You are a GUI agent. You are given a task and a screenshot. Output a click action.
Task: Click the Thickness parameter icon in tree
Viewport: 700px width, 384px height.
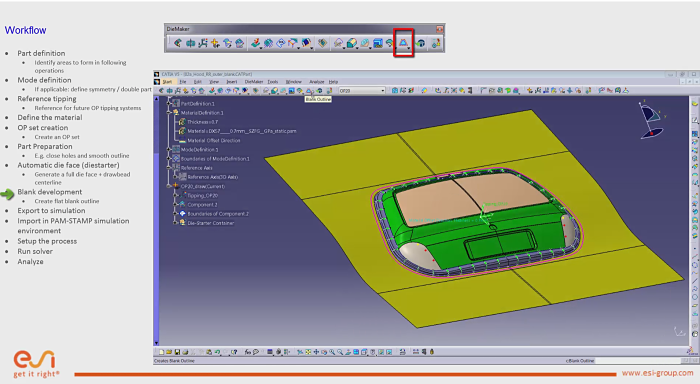point(182,122)
